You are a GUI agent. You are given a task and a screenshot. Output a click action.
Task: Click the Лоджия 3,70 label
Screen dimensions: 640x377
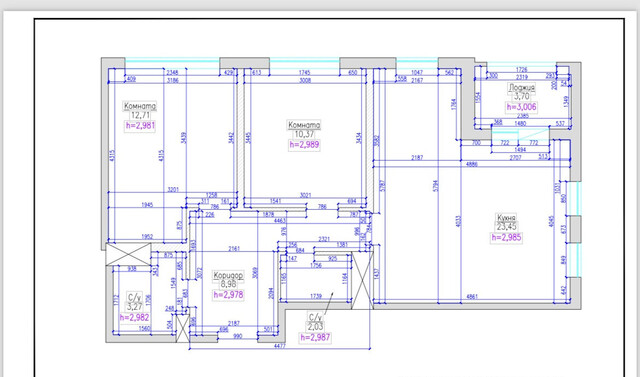pos(522,92)
